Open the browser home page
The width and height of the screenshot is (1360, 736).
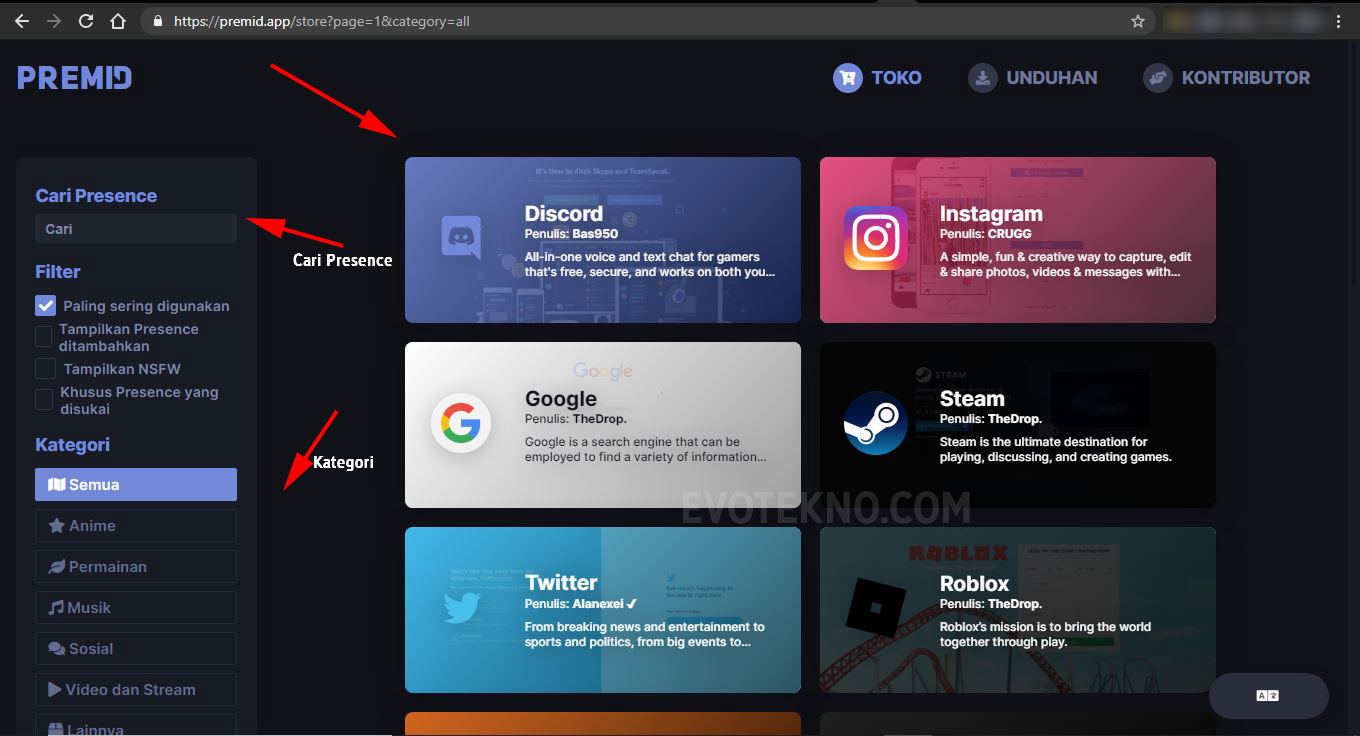[x=118, y=20]
